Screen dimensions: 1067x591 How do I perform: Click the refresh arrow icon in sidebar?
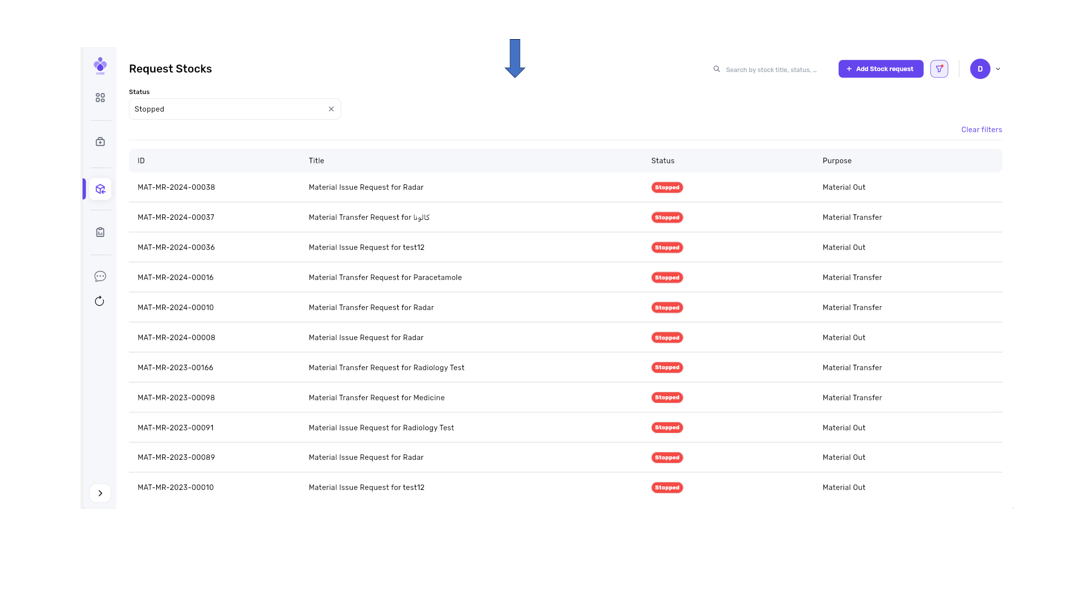[x=100, y=301]
